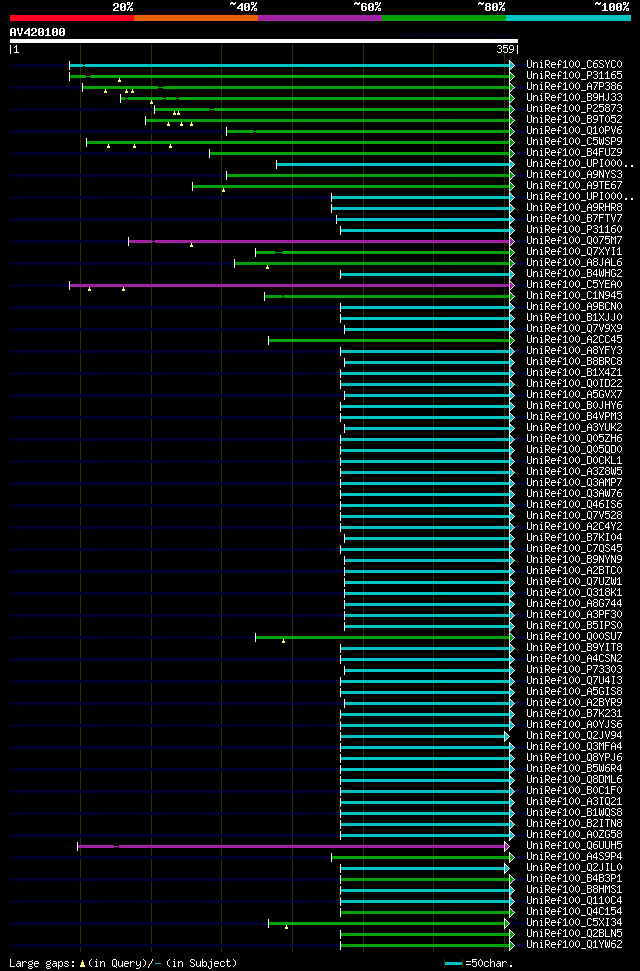Click the cyan alignment bar for B4WHG2
This screenshot has height=971, width=640.
[x=424, y=274]
